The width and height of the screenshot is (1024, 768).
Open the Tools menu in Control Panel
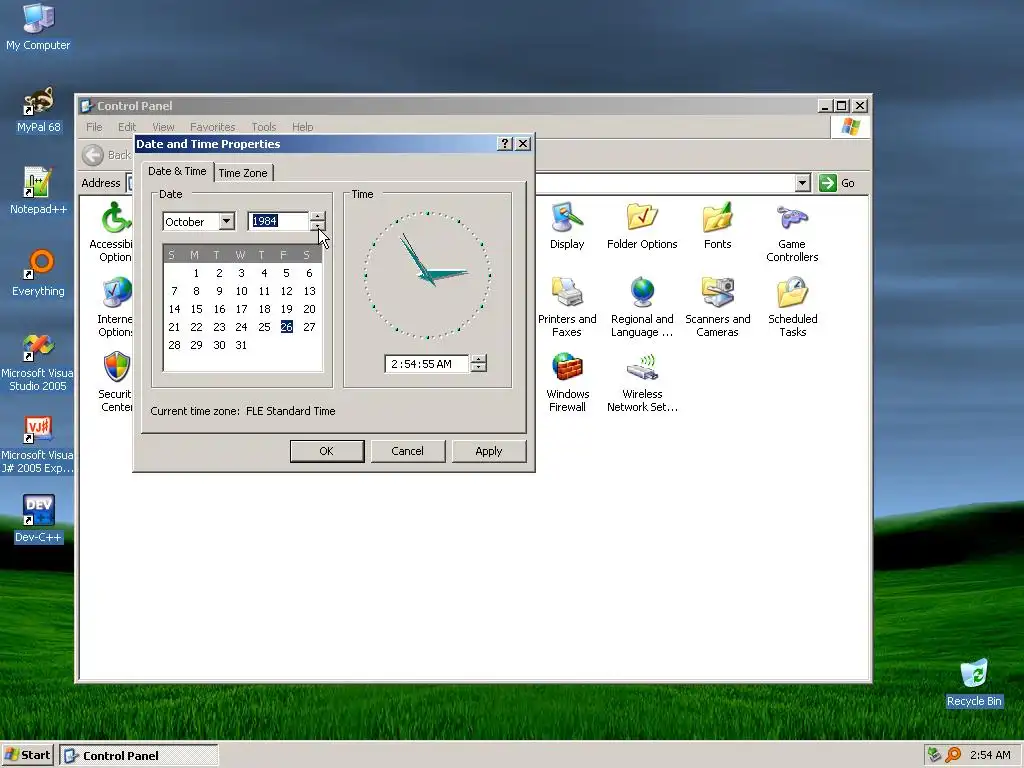click(264, 127)
